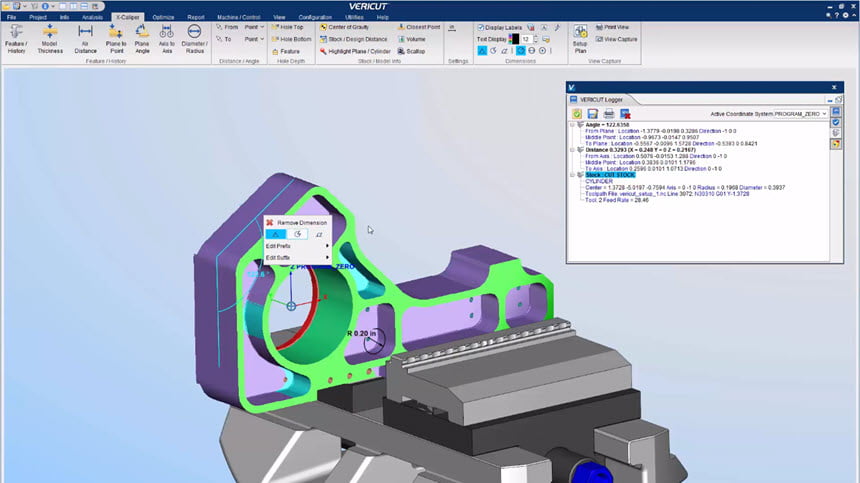This screenshot has height=483, width=860.
Task: Click the delete dimensions icon beside Display Labels
Action: point(530,27)
